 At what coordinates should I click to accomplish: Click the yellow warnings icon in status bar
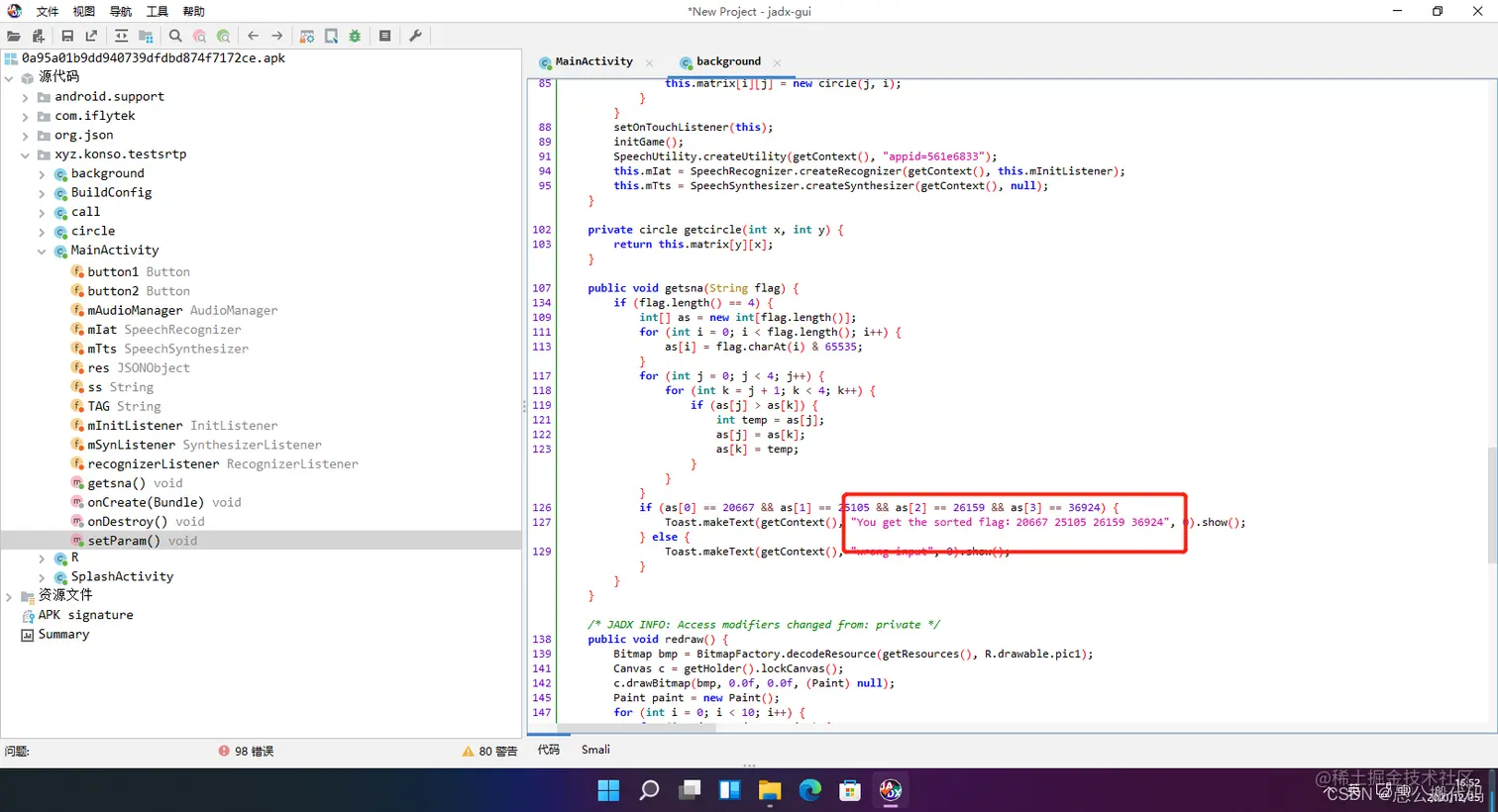point(468,752)
